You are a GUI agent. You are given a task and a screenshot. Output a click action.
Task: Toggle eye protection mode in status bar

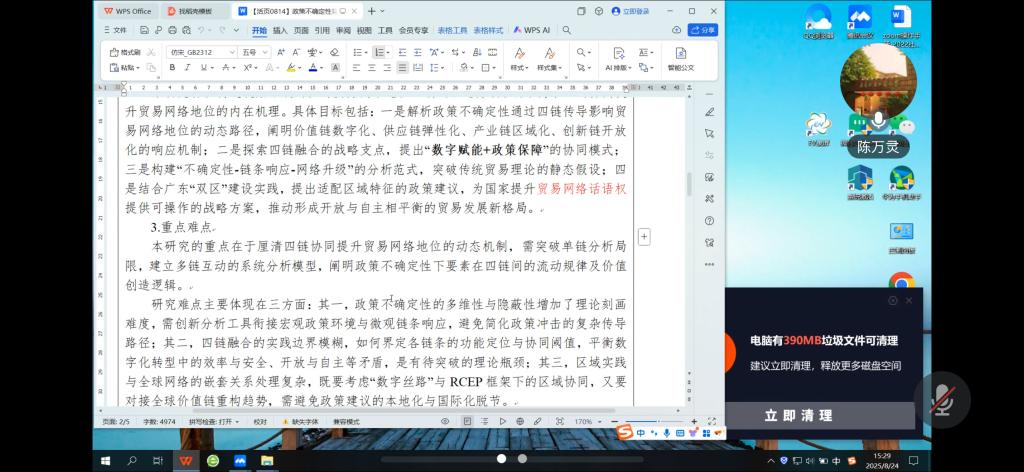(x=445, y=422)
